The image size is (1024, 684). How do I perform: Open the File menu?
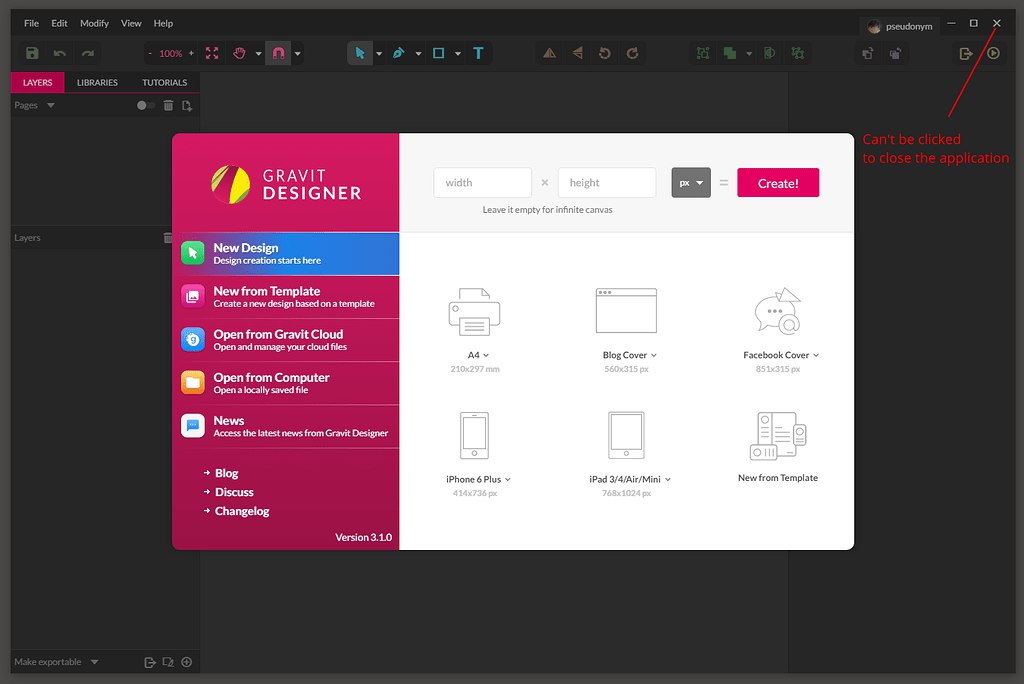pyautogui.click(x=31, y=23)
